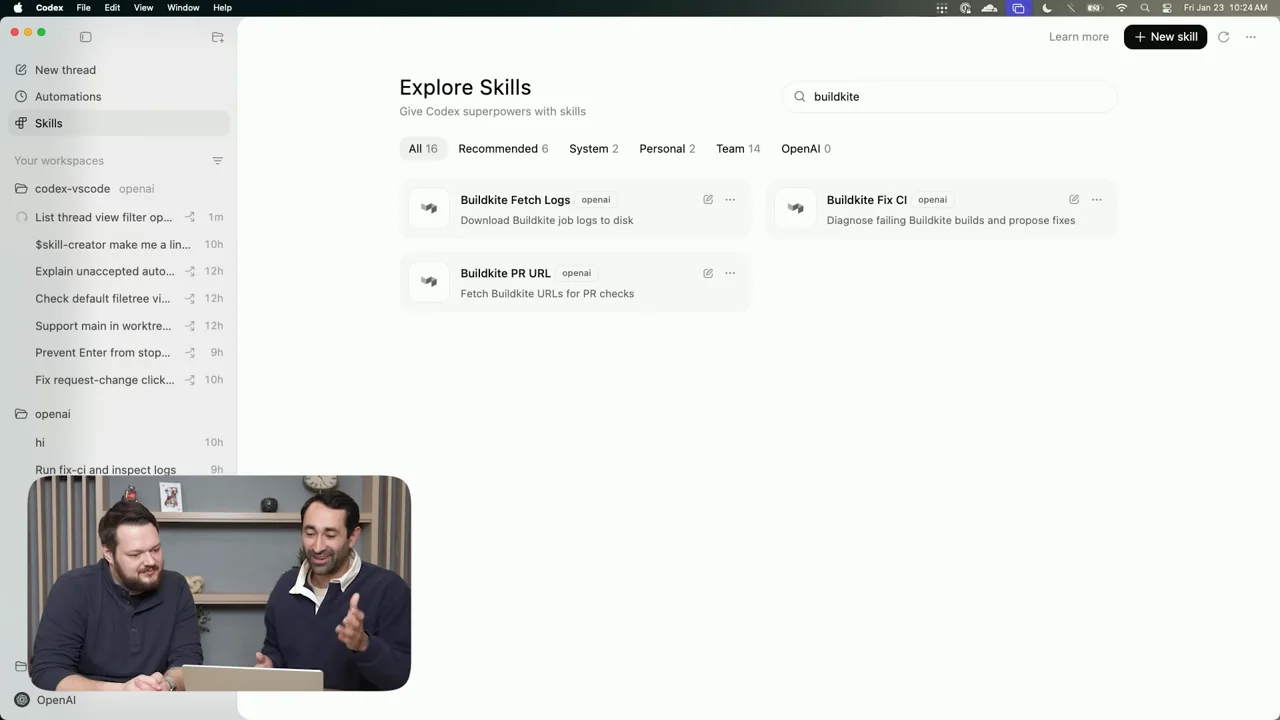Open macOS Spotlight search icon
The image size is (1280, 720).
click(x=1145, y=8)
